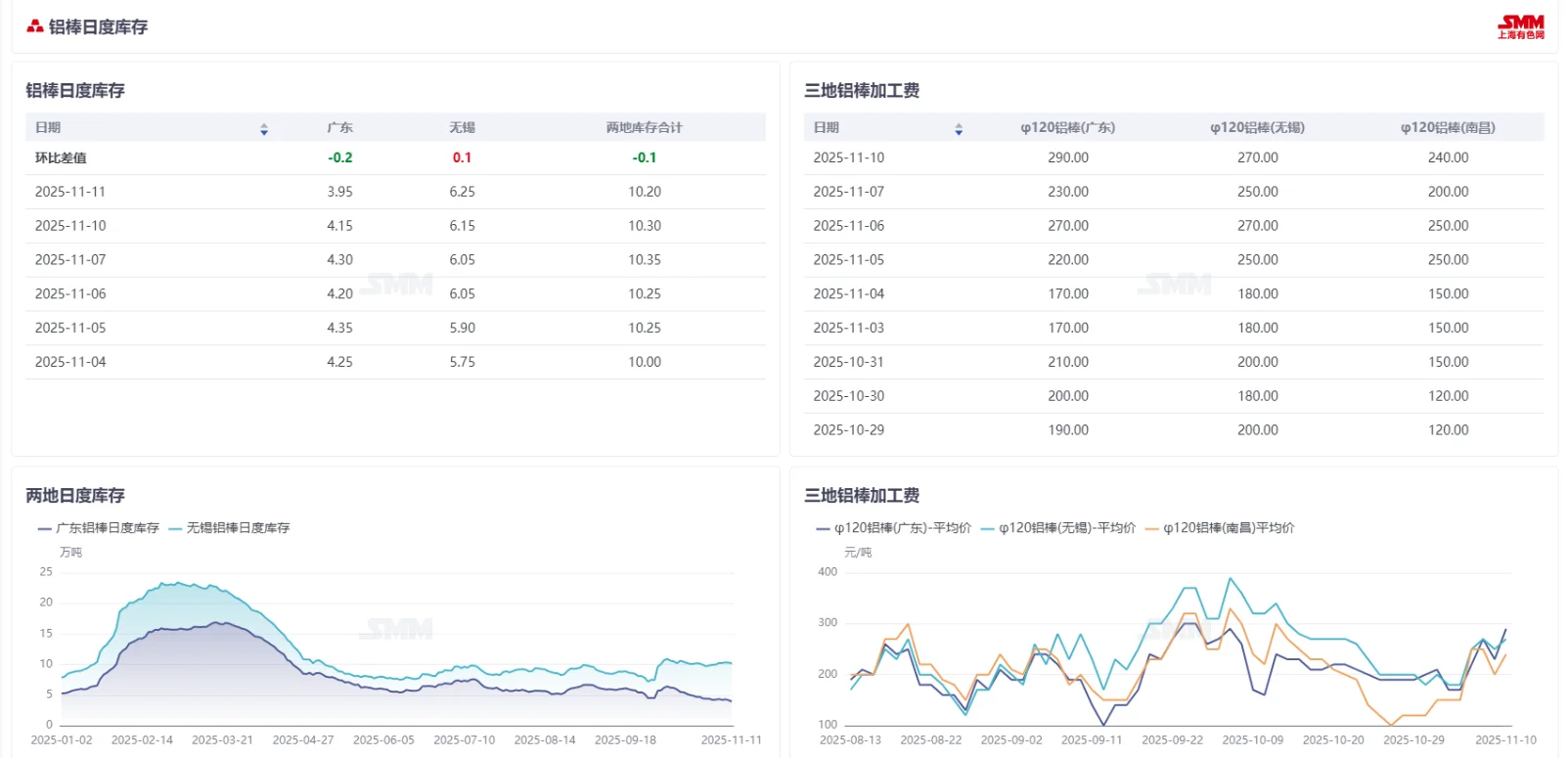Click the 环比差值 total value -0.1
Viewport: 1568px width, 758px height.
point(645,158)
